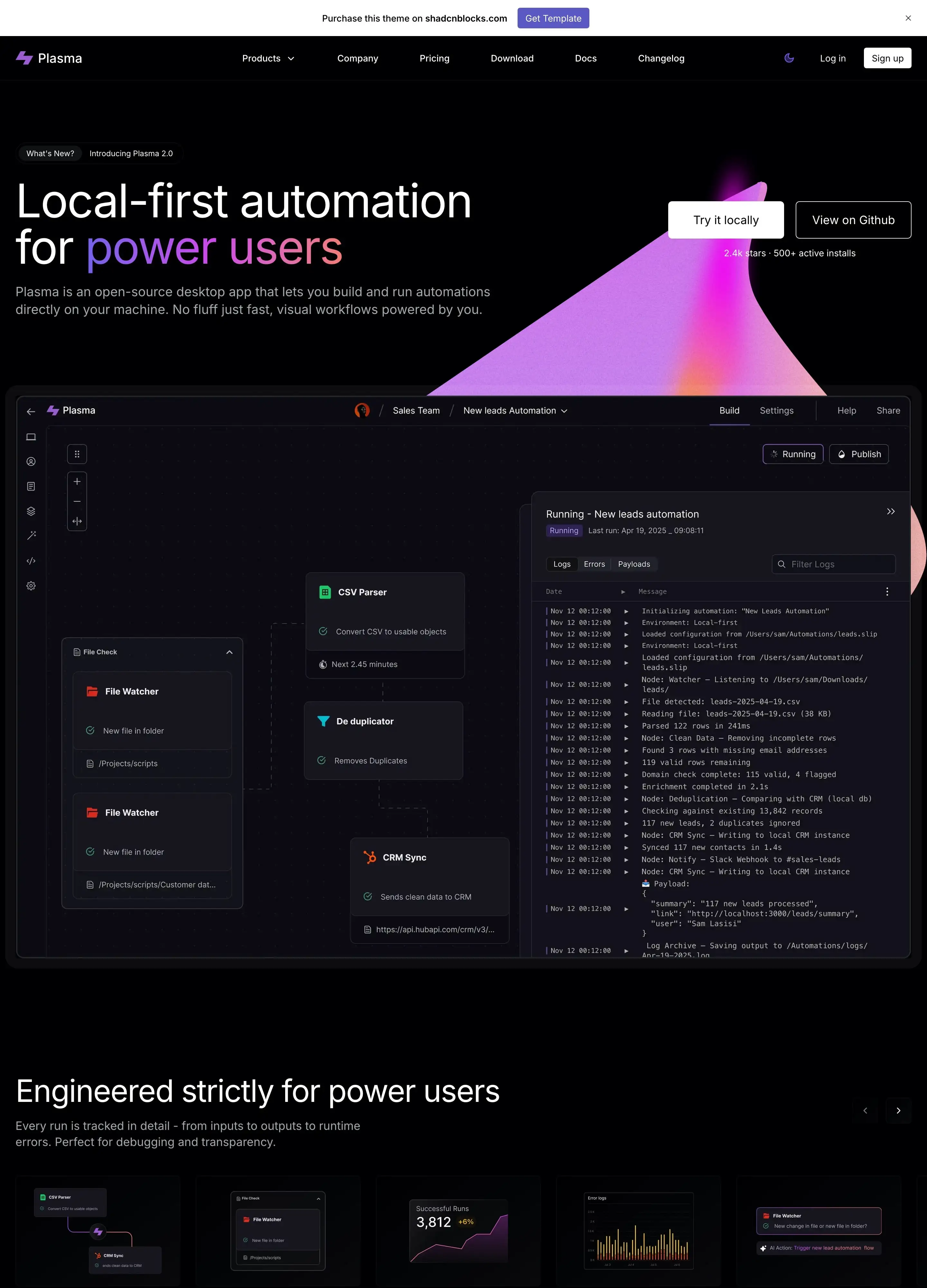The width and height of the screenshot is (927, 1288).
Task: Switch to the Settings tab
Action: [776, 411]
